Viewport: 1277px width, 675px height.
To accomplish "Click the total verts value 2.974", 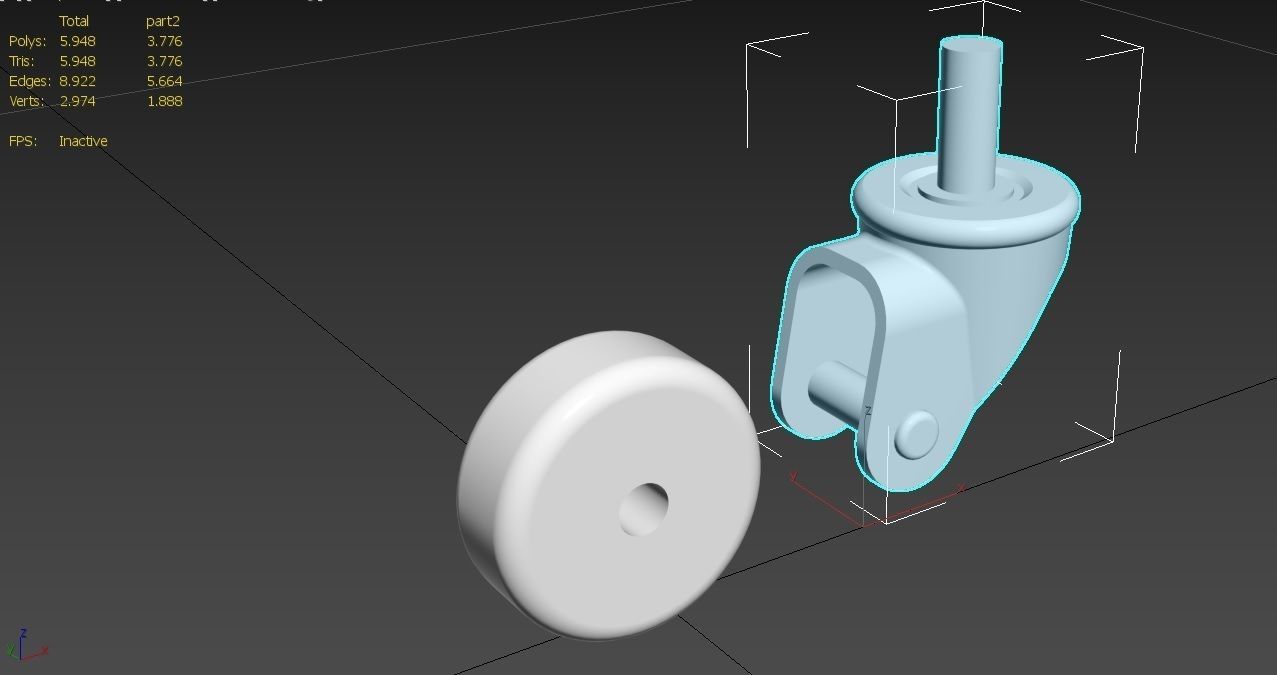I will (78, 101).
